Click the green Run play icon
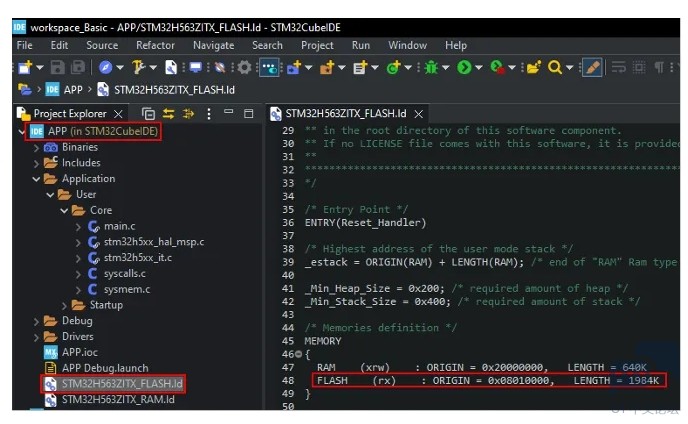 (464, 67)
